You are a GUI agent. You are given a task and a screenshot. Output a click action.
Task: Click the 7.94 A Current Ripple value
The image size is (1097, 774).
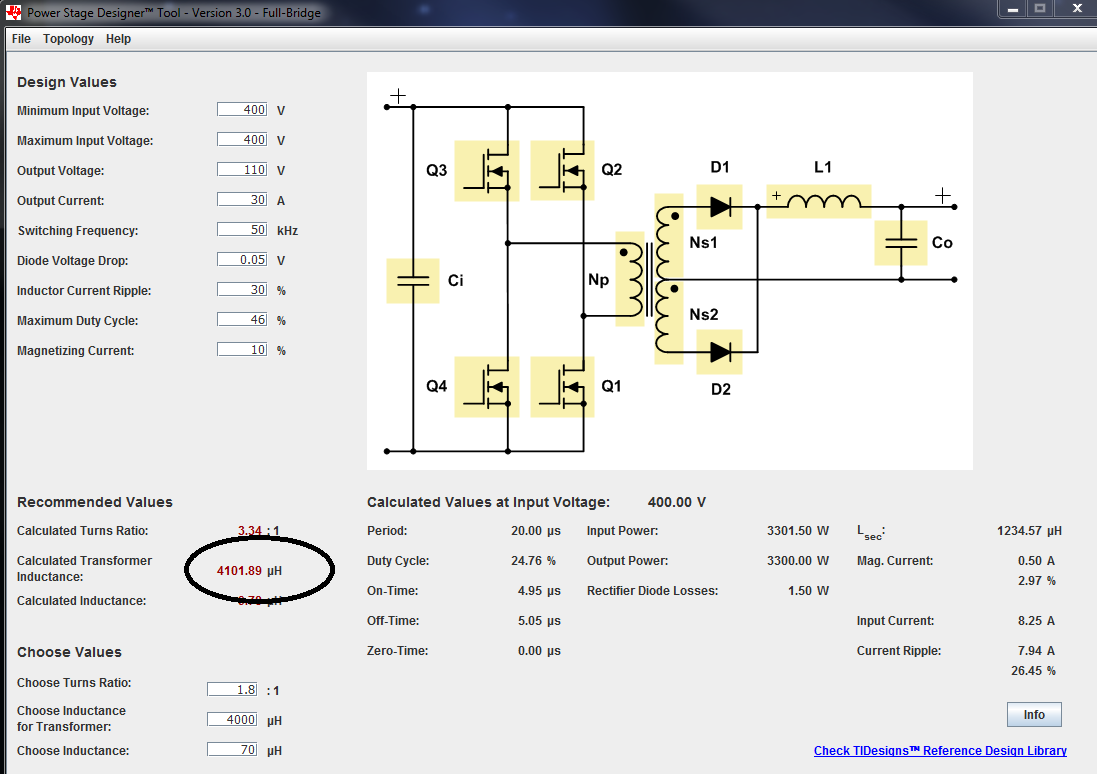click(1036, 651)
